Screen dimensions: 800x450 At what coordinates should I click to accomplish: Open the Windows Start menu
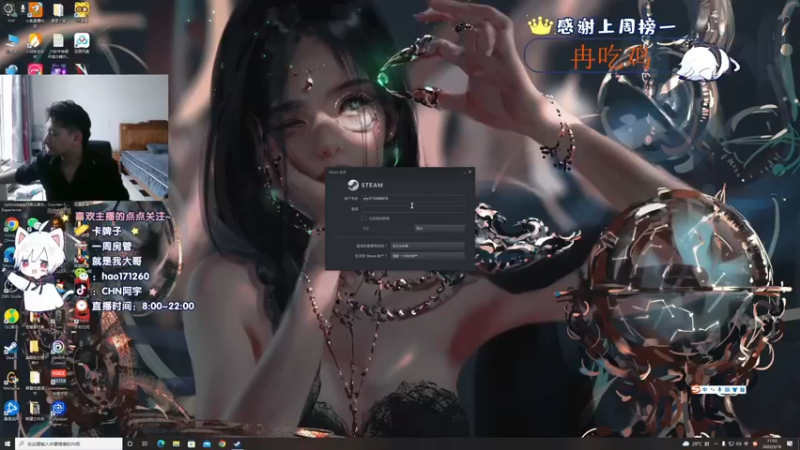coord(7,444)
